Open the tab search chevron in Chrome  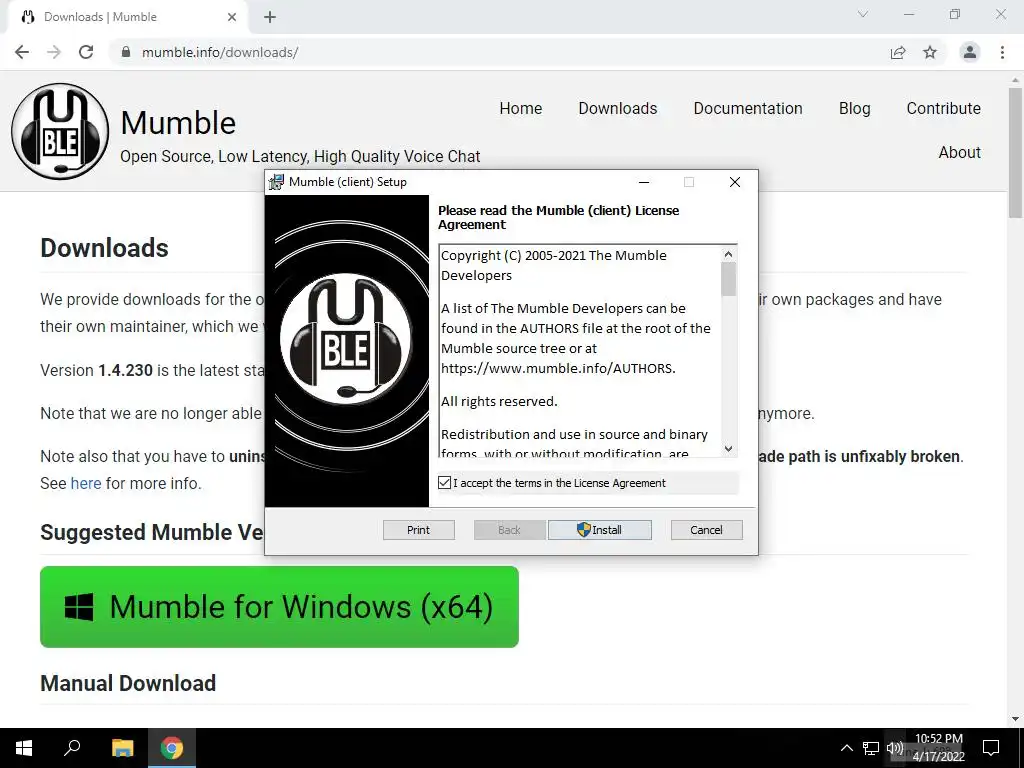pyautogui.click(x=863, y=14)
